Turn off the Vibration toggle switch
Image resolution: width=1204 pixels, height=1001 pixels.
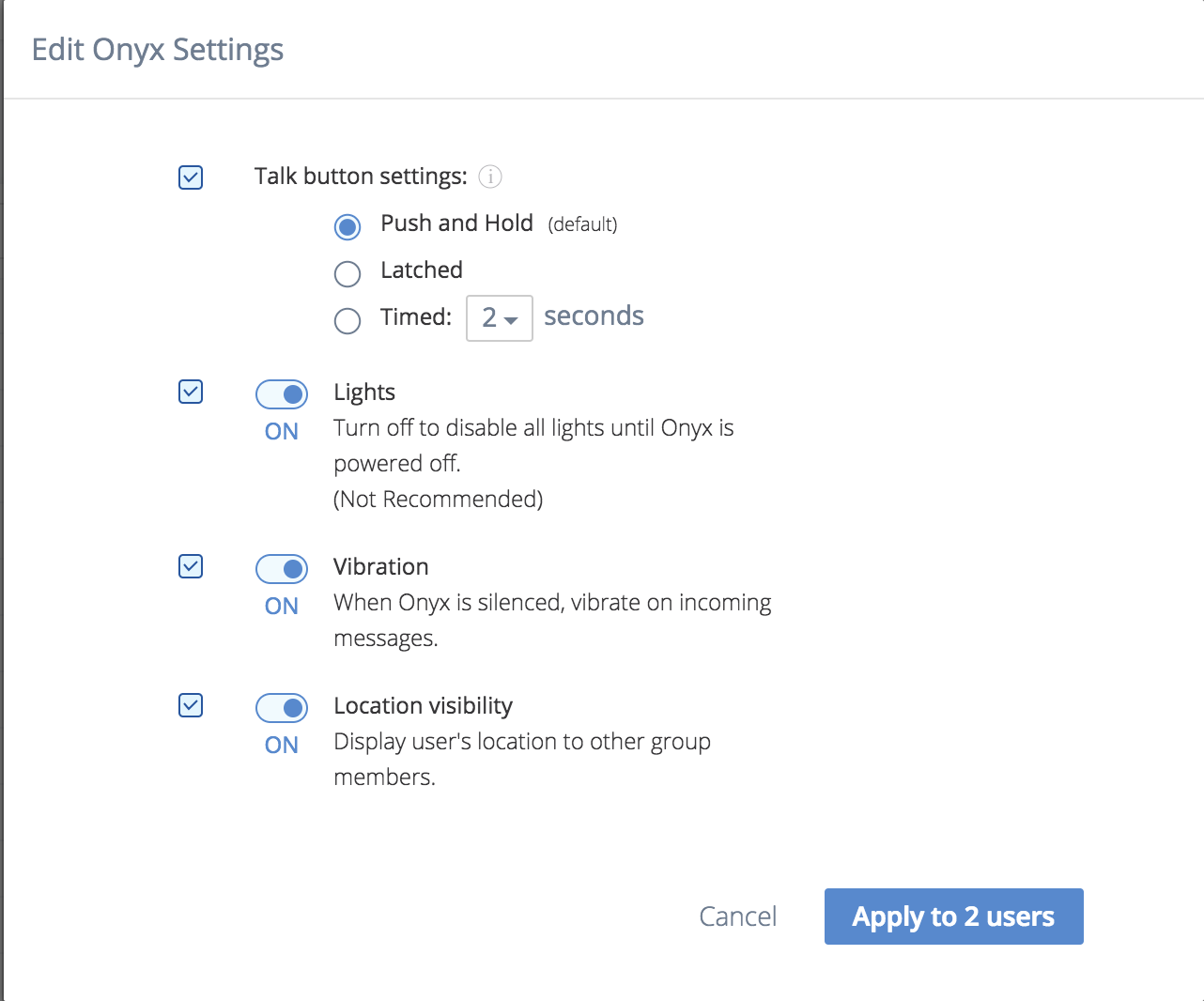[282, 569]
